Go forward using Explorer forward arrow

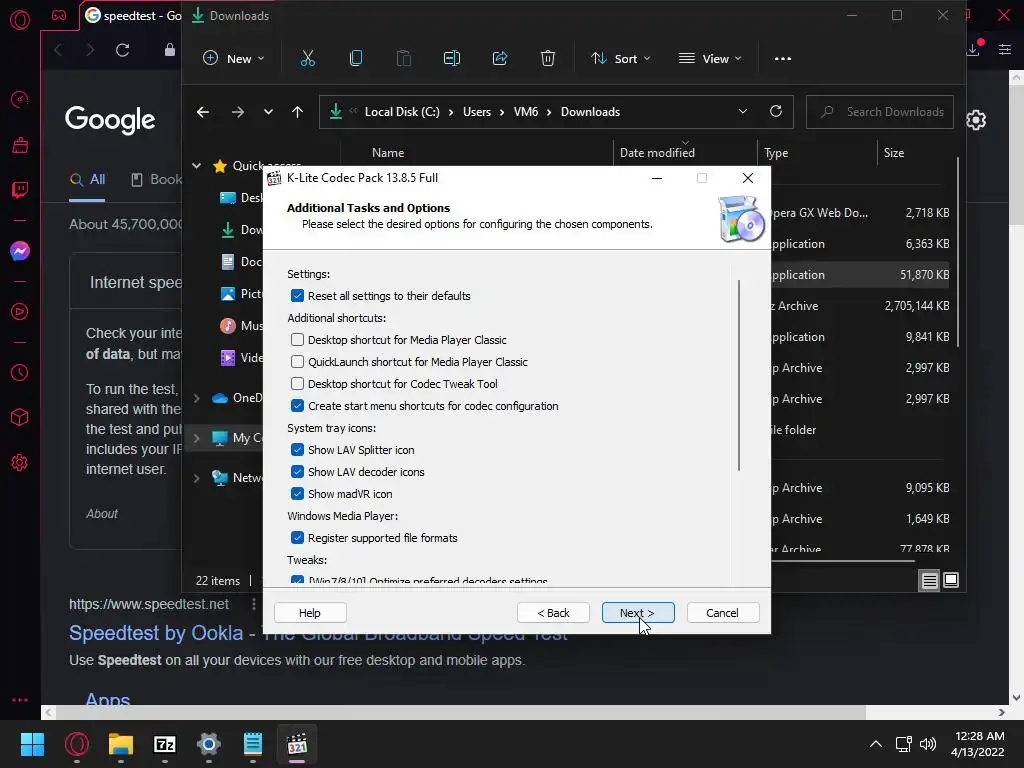(238, 112)
